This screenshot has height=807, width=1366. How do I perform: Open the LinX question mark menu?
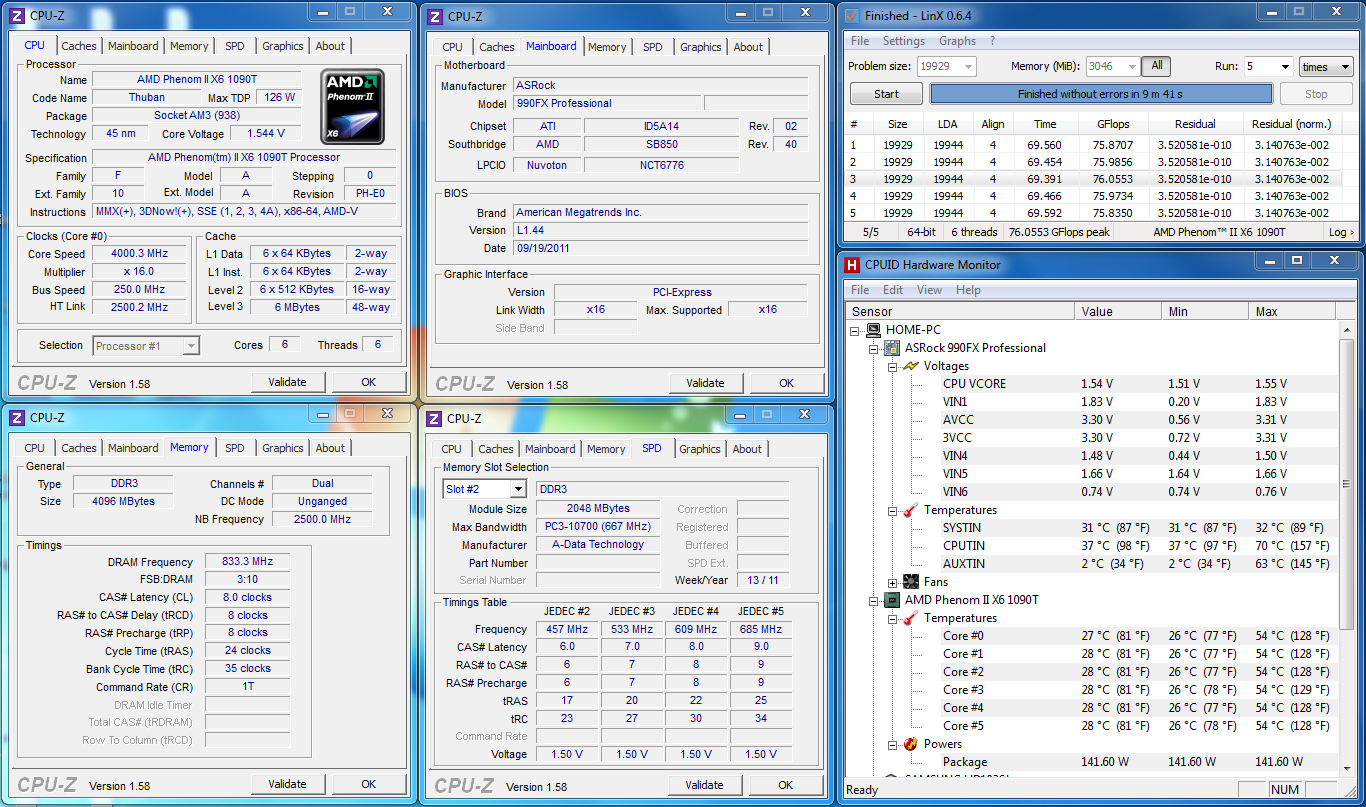[x=992, y=41]
